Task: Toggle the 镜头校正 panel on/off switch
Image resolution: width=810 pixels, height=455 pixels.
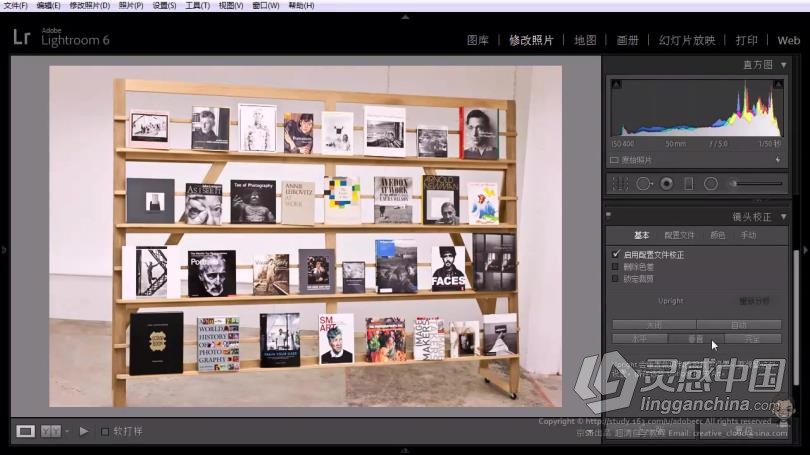Action: click(x=609, y=215)
